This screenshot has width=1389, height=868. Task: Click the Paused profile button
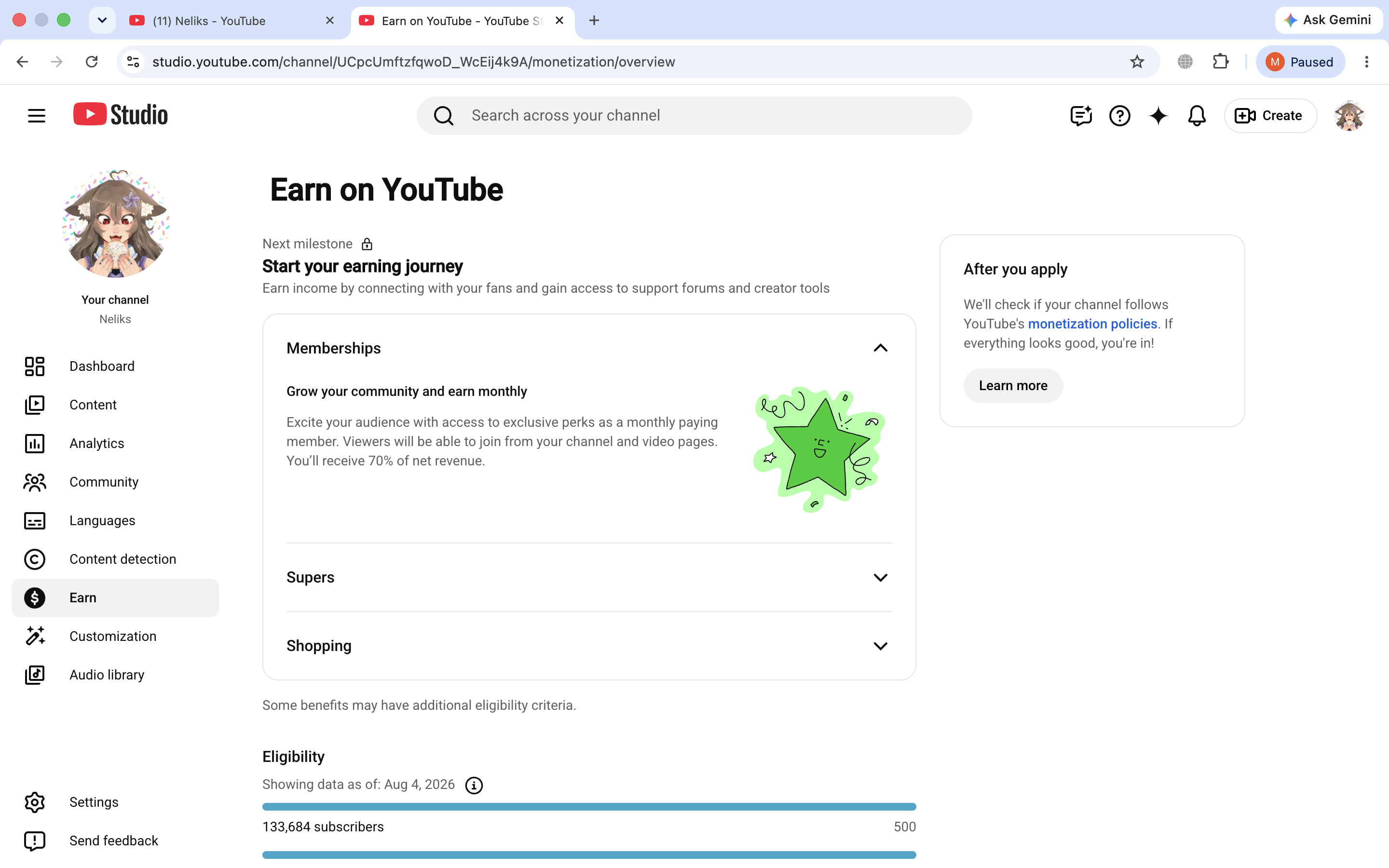click(1300, 61)
